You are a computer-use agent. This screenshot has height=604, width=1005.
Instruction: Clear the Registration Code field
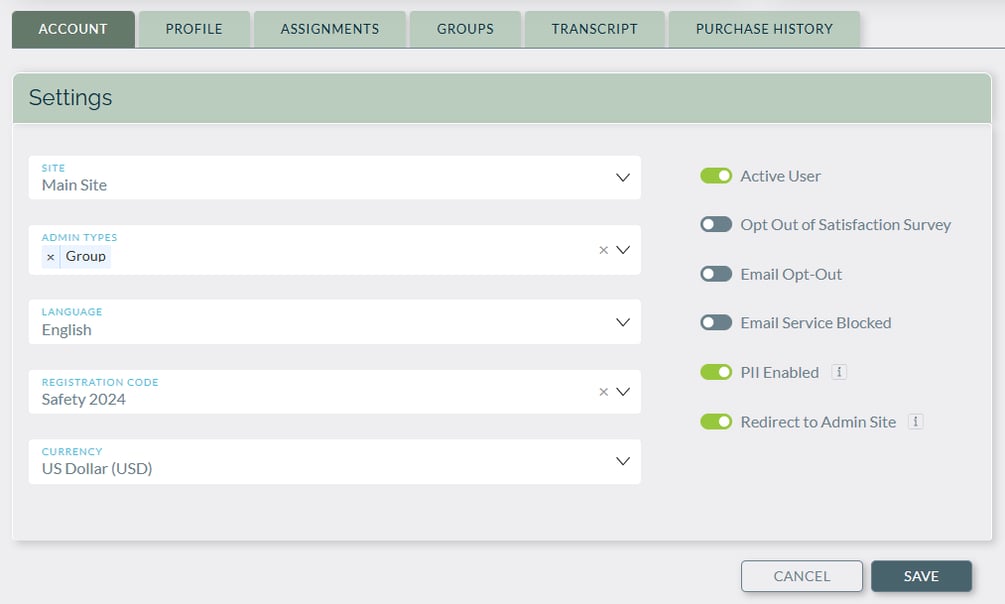pos(604,391)
